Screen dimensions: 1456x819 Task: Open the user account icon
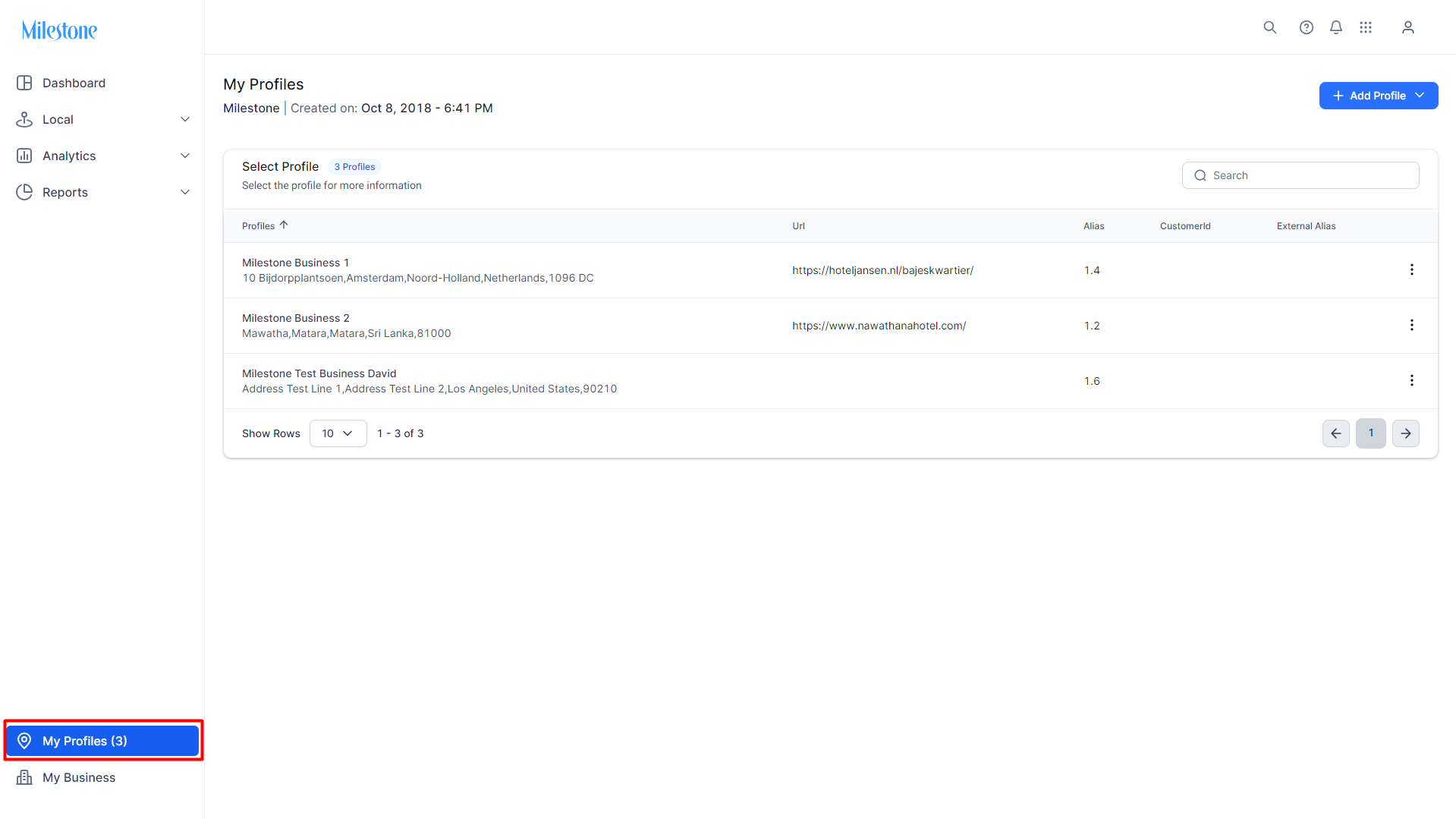pos(1408,27)
